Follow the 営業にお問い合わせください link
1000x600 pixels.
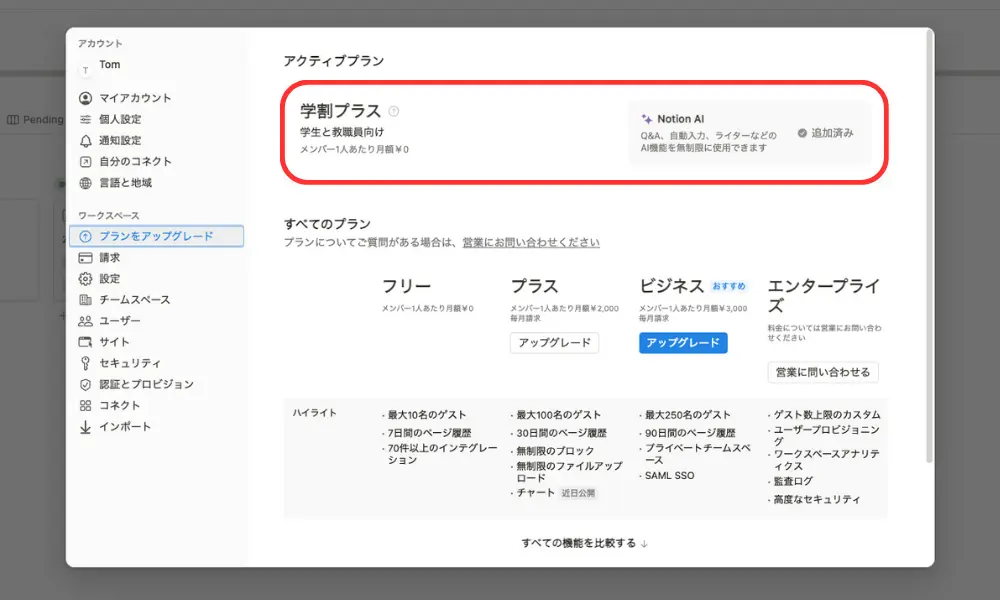(x=531, y=243)
